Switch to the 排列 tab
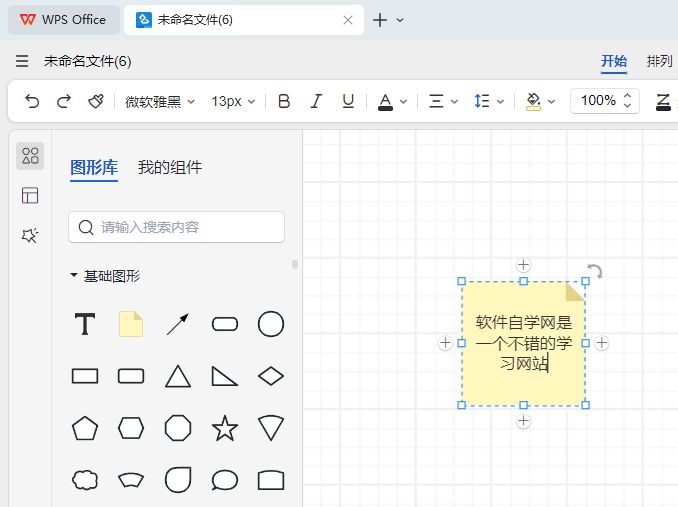Viewport: 678px width, 507px height. point(659,61)
